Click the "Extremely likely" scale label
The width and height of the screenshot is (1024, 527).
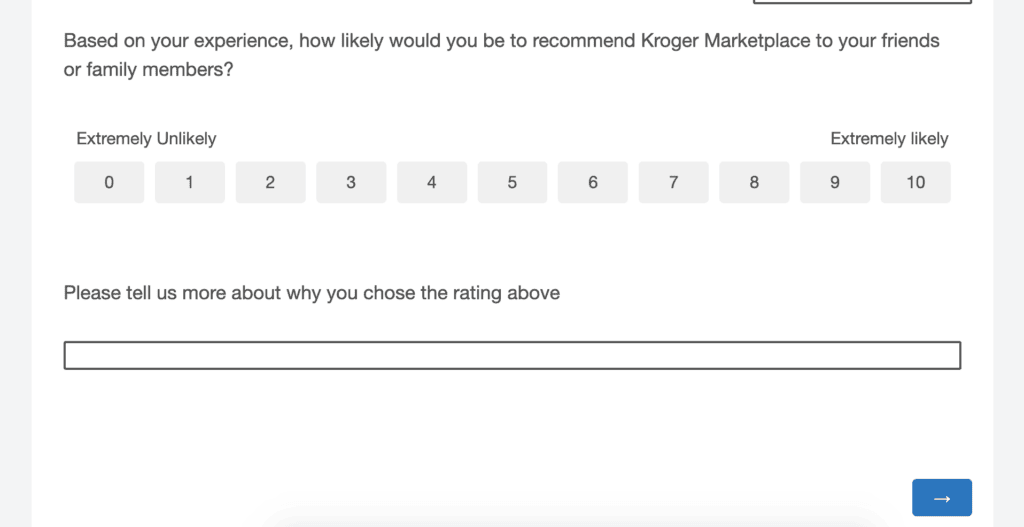click(x=889, y=139)
